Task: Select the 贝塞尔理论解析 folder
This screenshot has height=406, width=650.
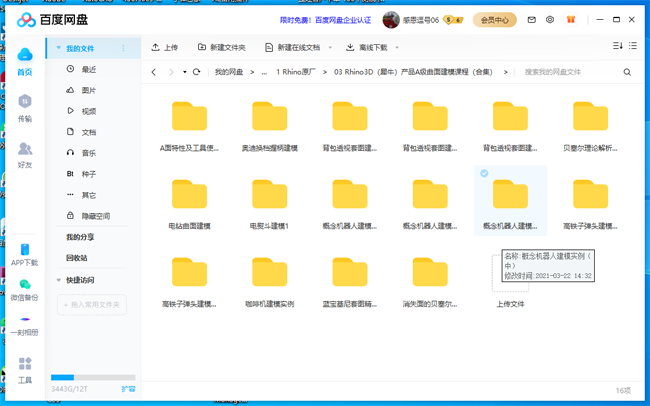Action: pyautogui.click(x=590, y=126)
